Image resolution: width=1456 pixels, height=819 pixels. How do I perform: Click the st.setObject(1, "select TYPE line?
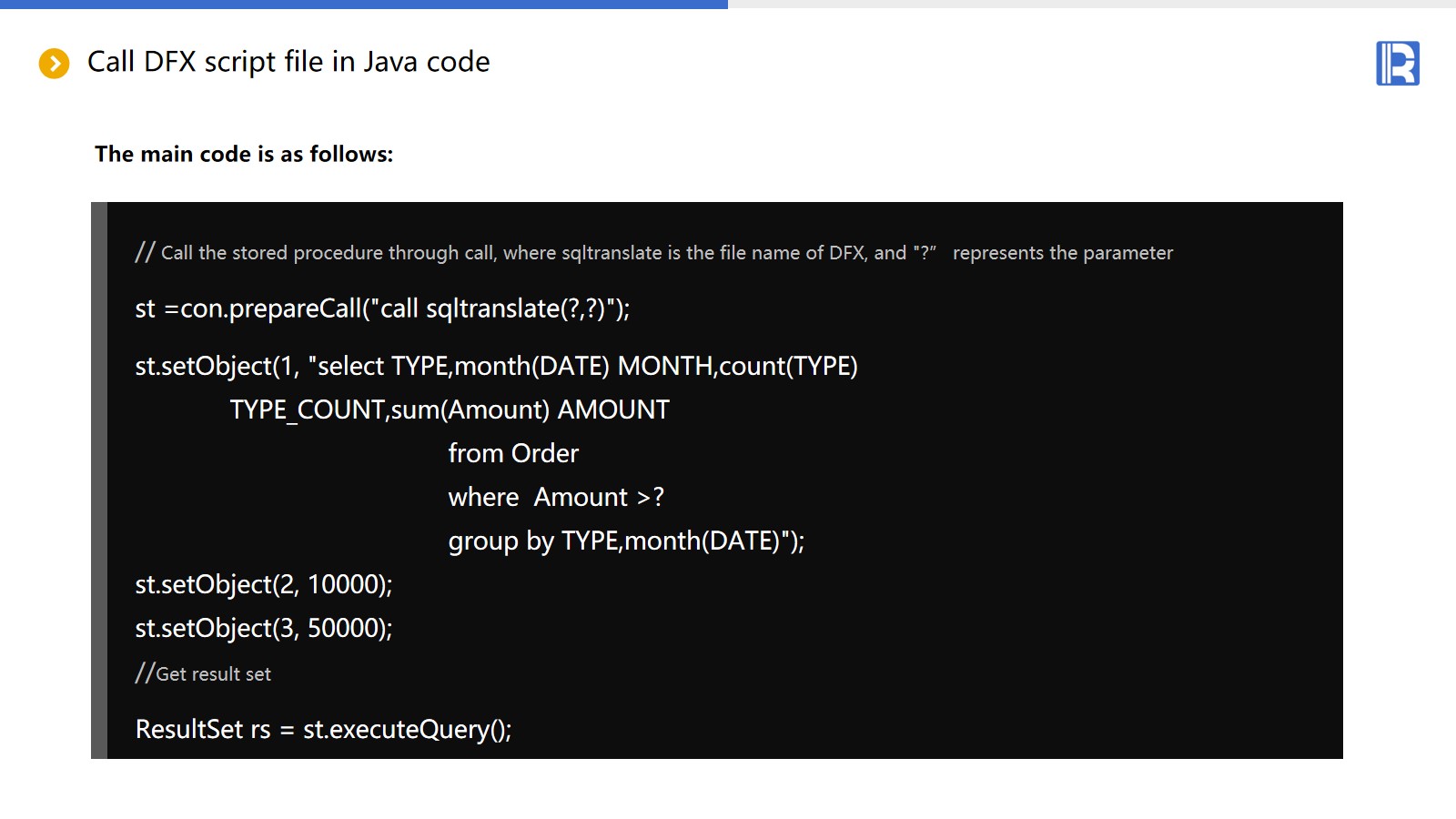(496, 366)
